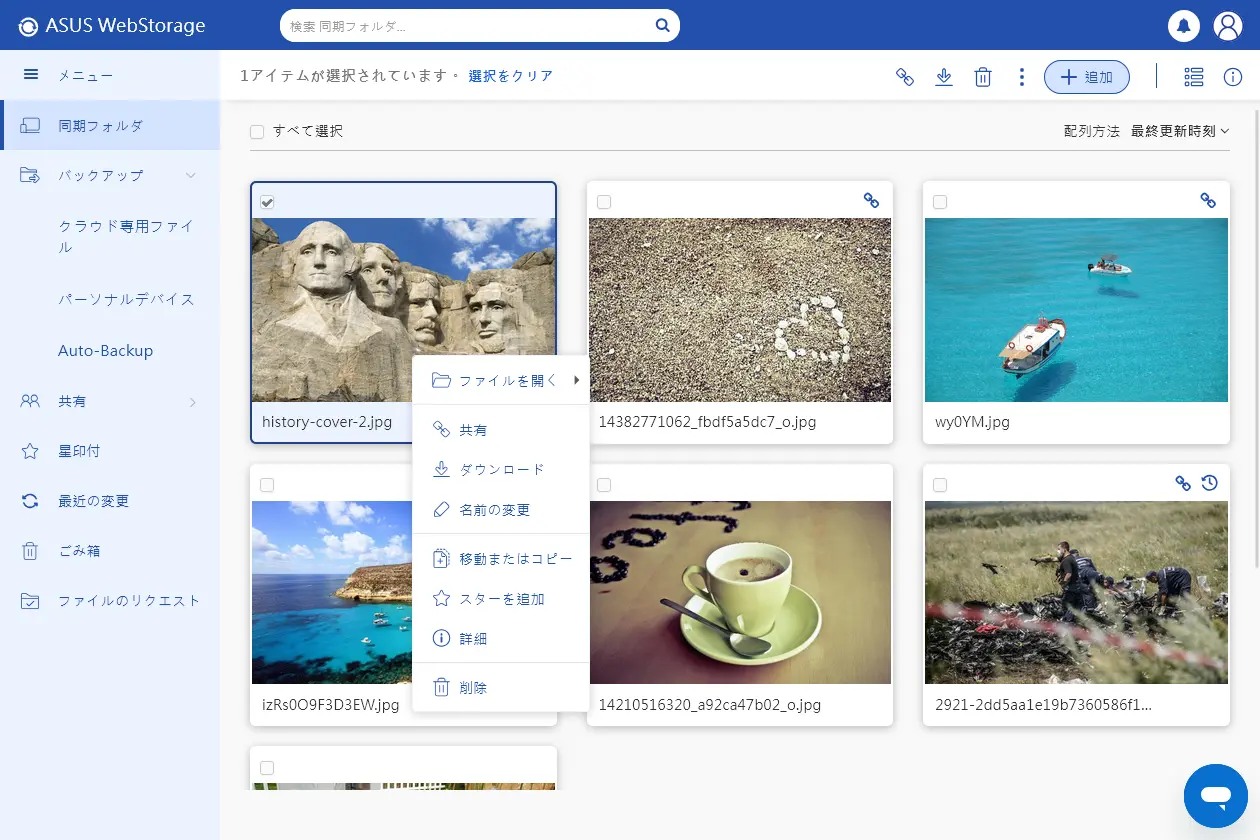Open 最終更新時刻 sort dropdown
The width and height of the screenshot is (1260, 840).
tap(1180, 131)
